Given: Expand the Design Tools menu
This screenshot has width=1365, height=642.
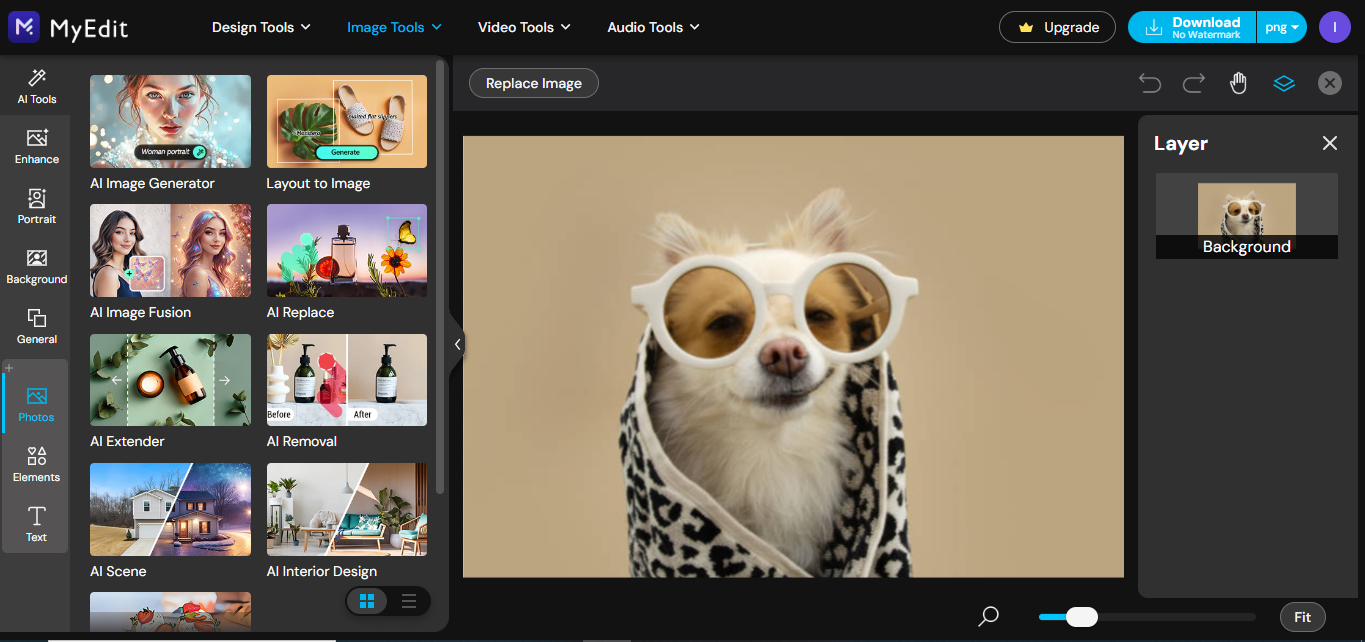Looking at the screenshot, I should 261,27.
